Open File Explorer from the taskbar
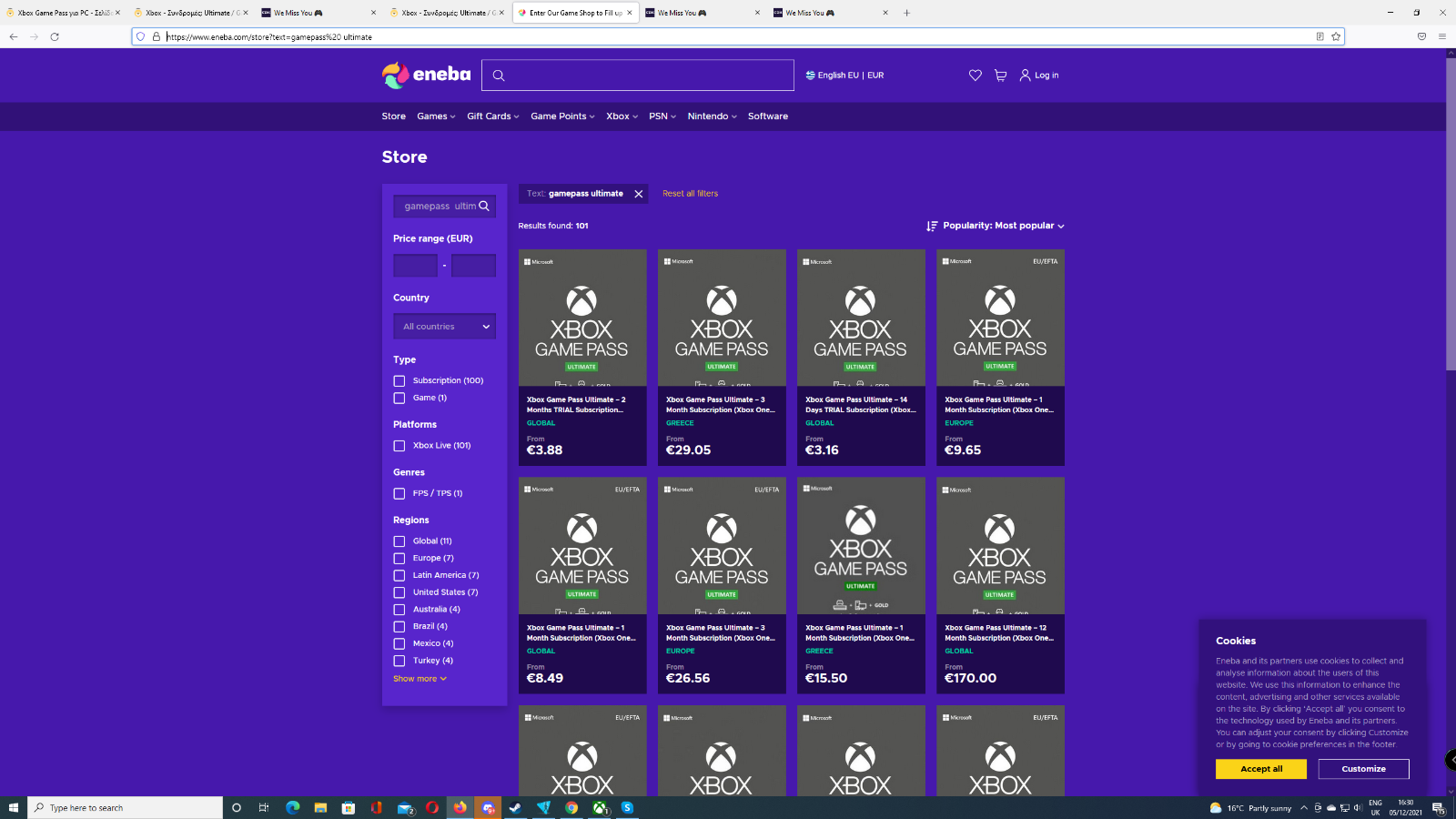This screenshot has height=819, width=1456. (x=320, y=807)
